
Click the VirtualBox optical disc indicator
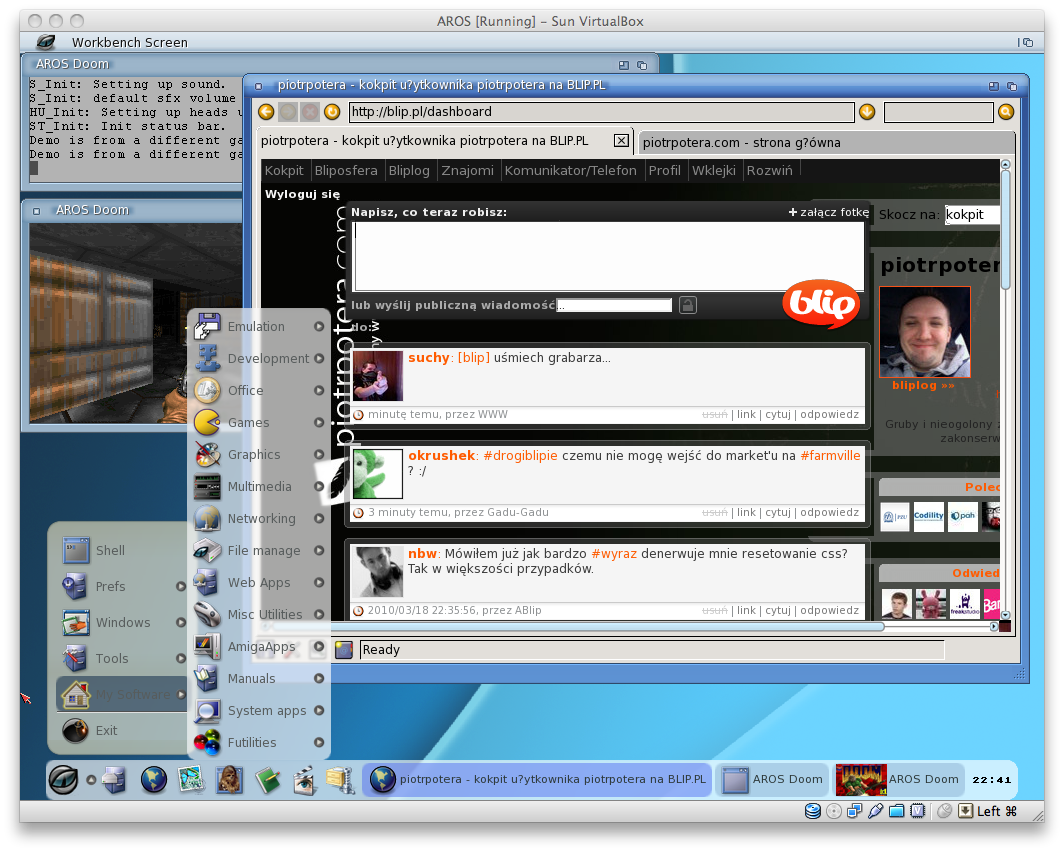click(834, 811)
